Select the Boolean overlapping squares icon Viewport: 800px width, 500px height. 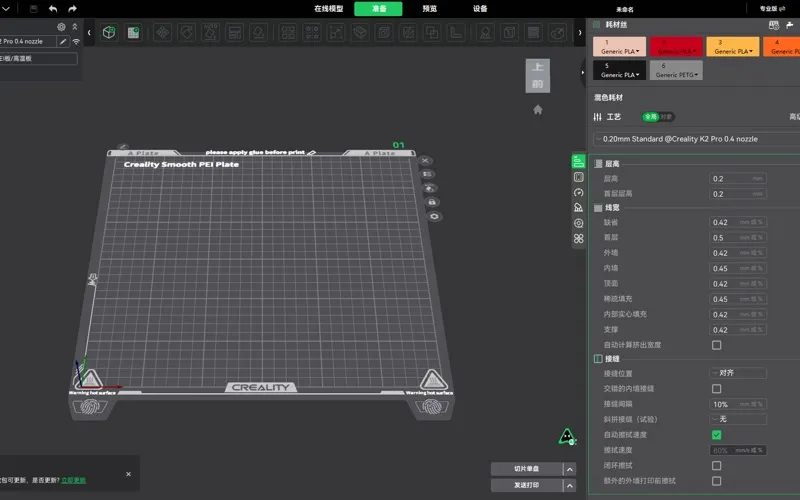pos(432,33)
